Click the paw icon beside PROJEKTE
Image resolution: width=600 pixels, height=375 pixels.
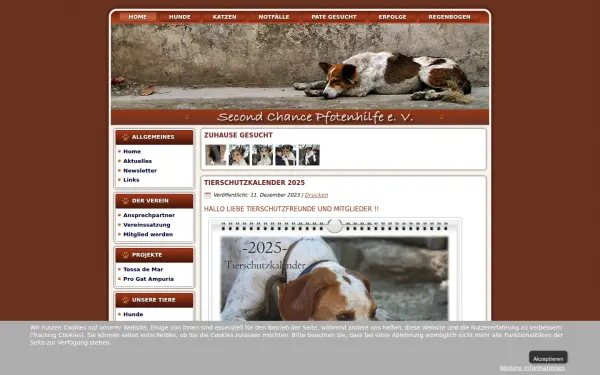tap(126, 255)
